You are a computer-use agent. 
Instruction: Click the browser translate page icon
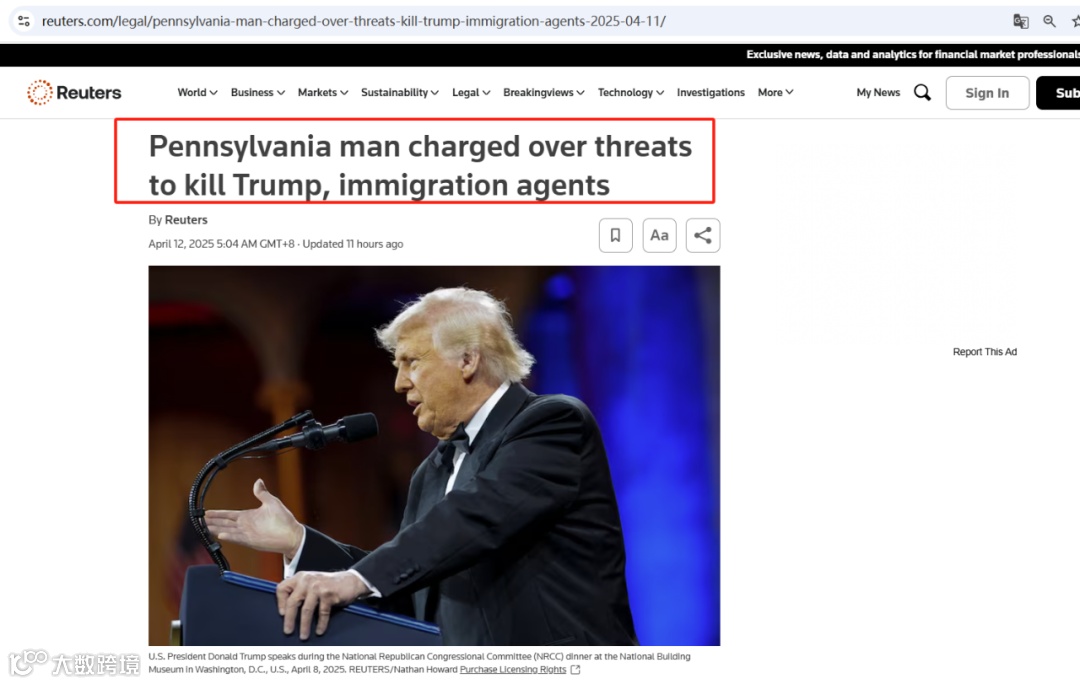(1021, 21)
